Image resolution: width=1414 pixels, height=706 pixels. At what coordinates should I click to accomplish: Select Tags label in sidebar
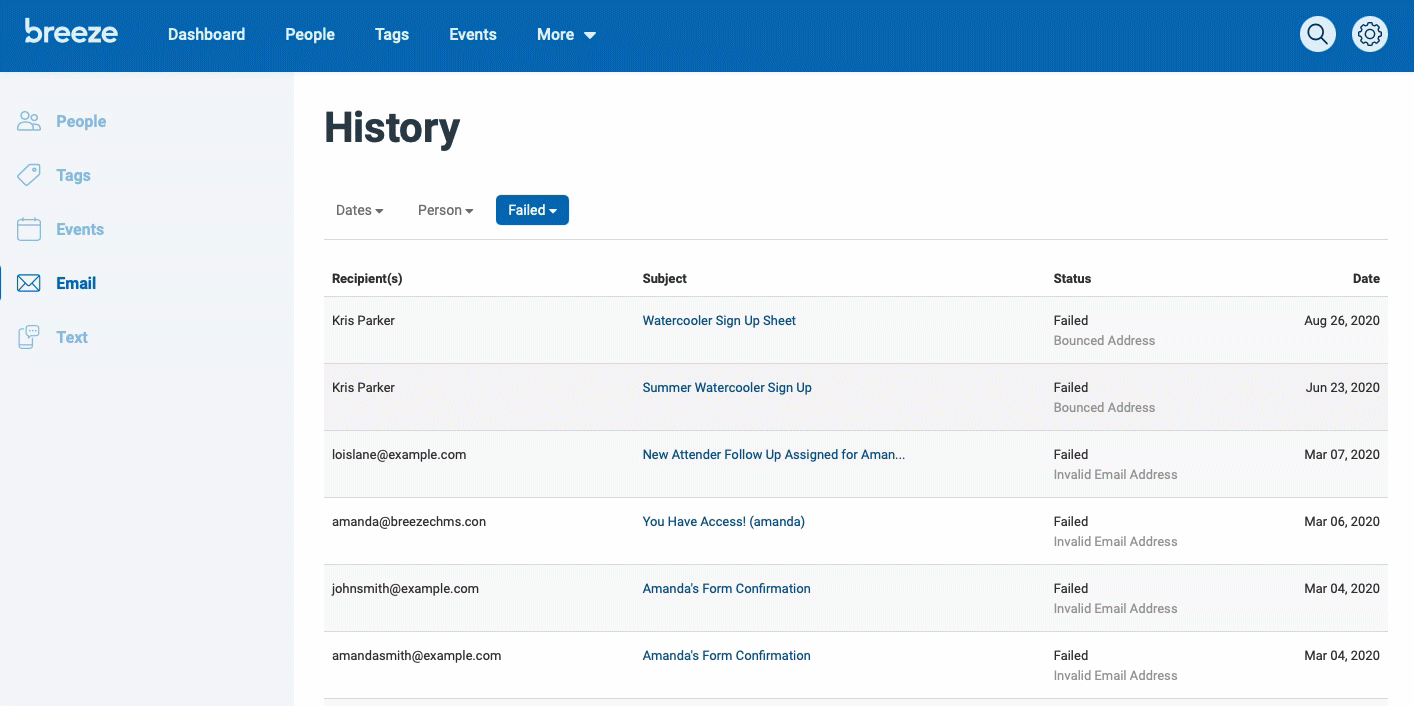click(73, 175)
